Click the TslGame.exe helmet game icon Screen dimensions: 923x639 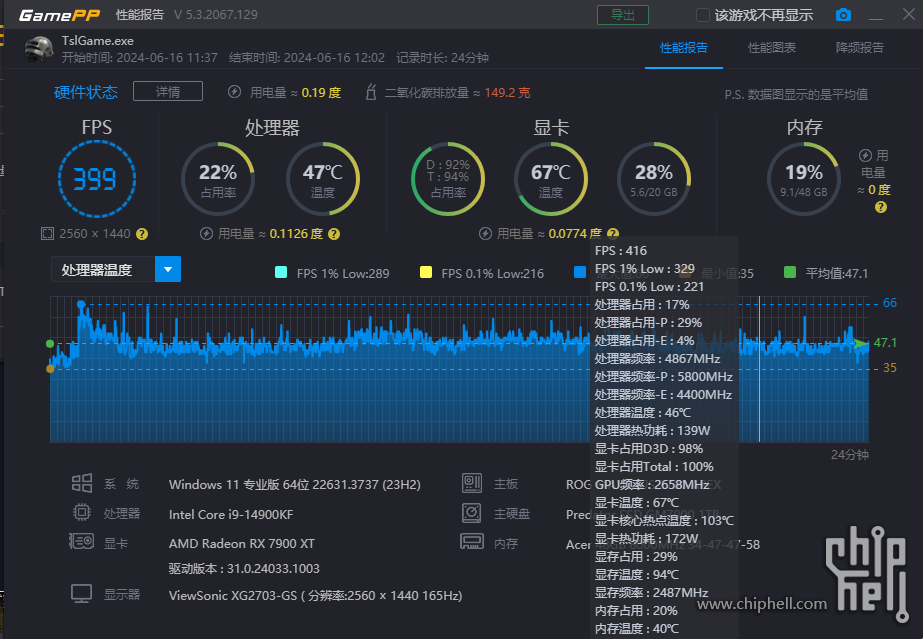pyautogui.click(x=39, y=49)
